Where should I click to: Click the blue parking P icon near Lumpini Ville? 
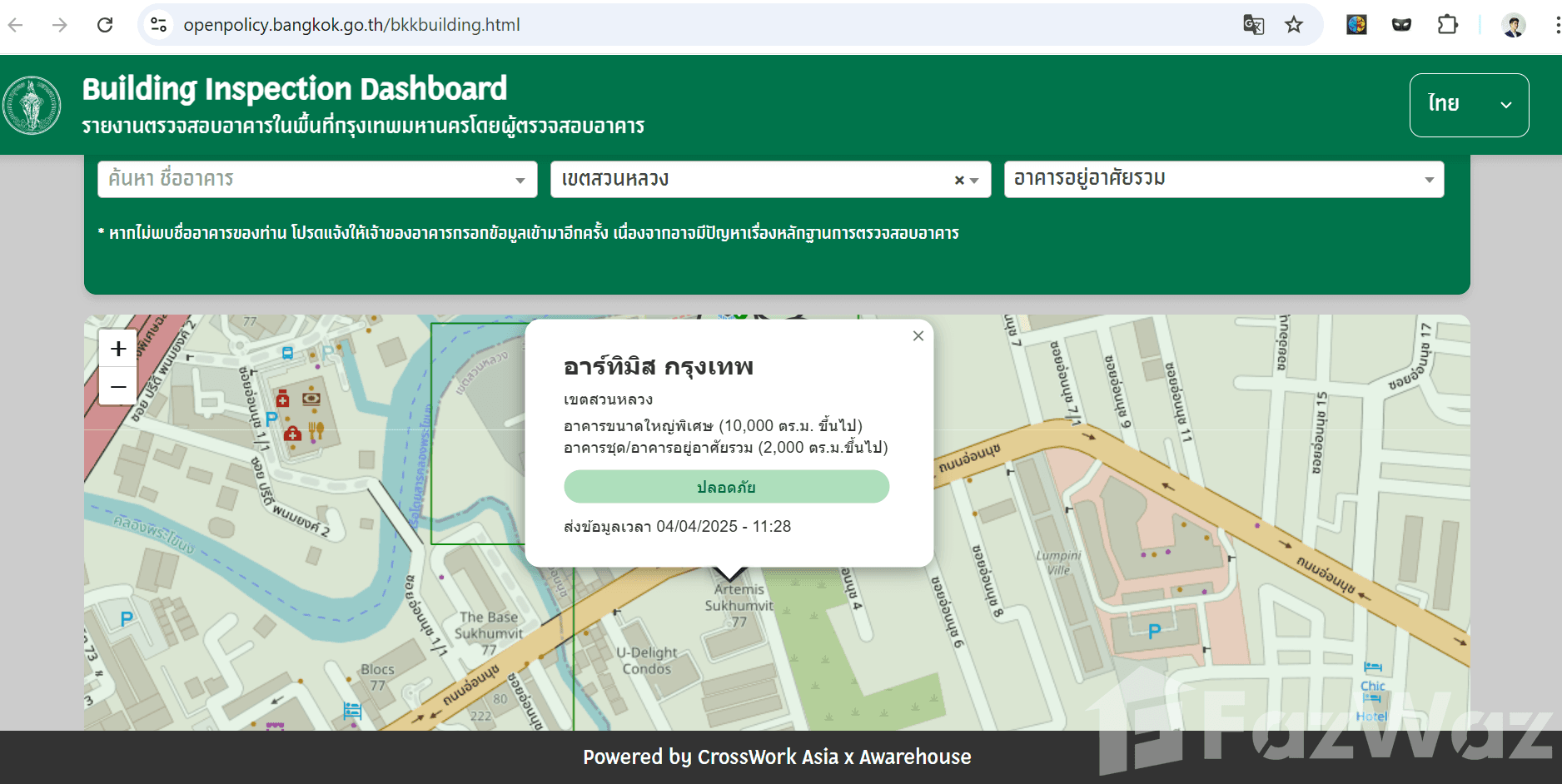[1154, 632]
